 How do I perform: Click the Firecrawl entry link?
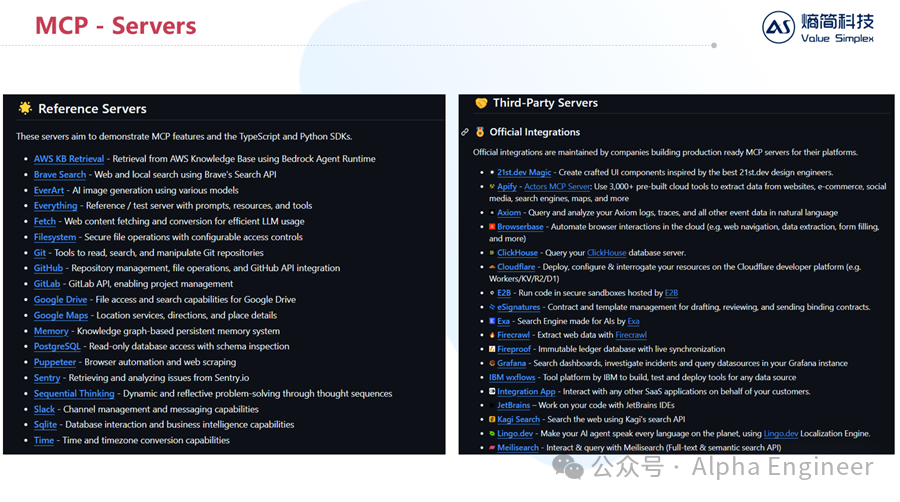[x=513, y=336]
